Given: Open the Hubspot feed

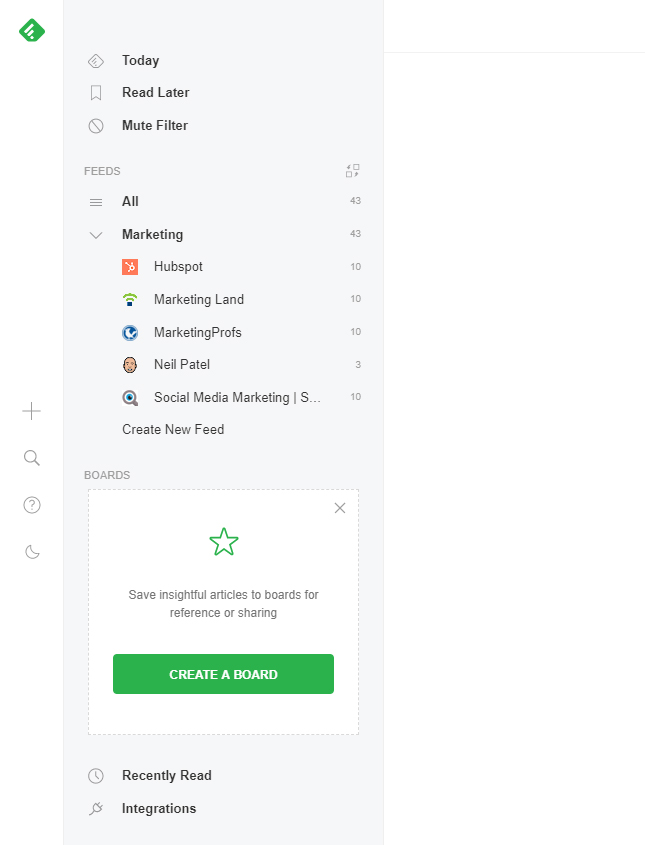Looking at the screenshot, I should 178,267.
